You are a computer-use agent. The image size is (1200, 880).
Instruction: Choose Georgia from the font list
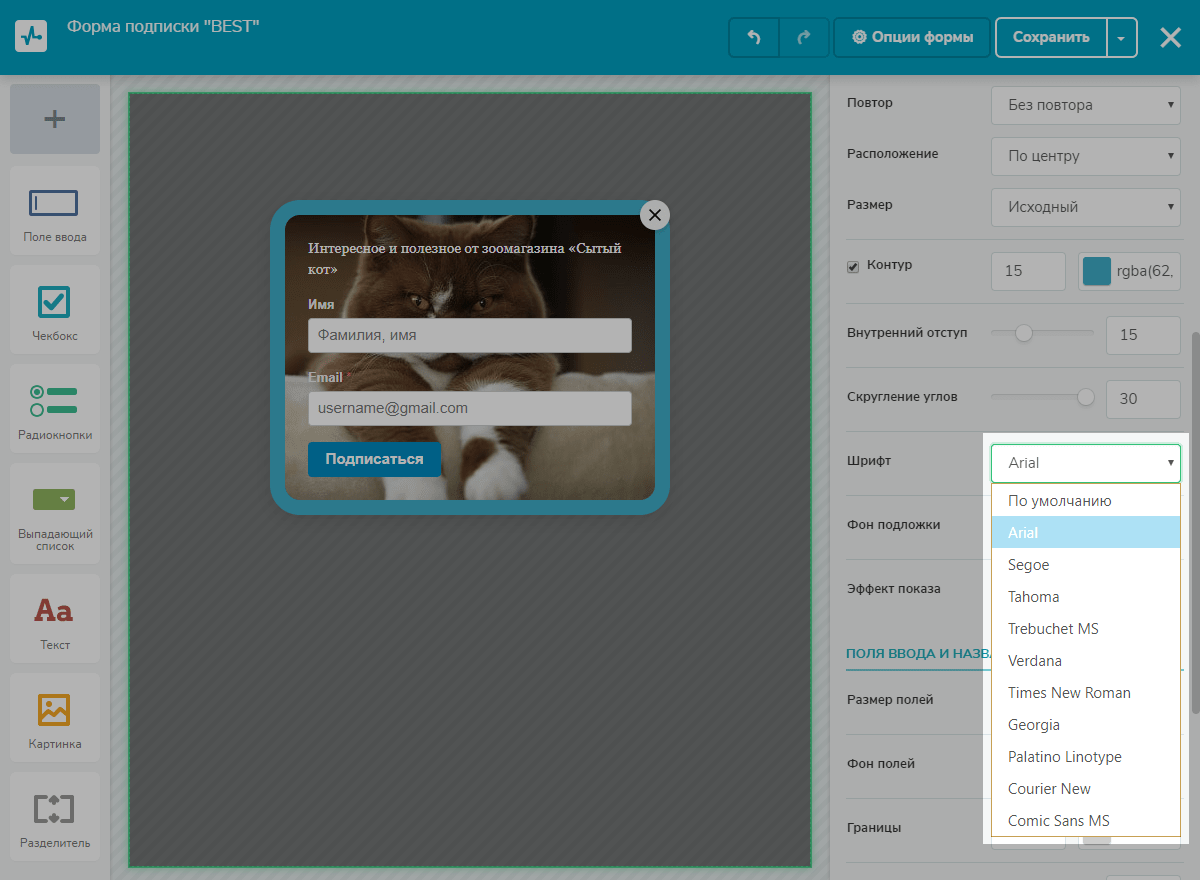(x=1034, y=725)
